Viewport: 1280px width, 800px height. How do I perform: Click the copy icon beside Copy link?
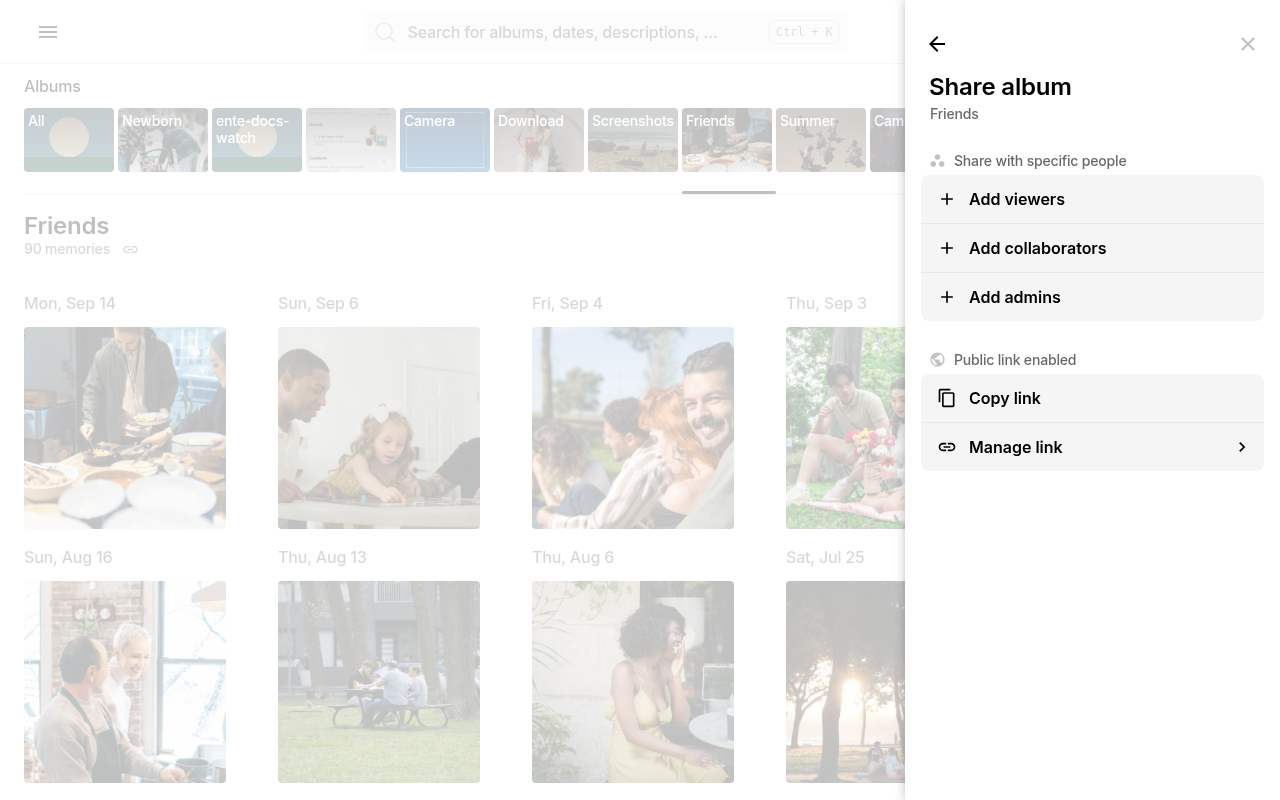point(947,398)
